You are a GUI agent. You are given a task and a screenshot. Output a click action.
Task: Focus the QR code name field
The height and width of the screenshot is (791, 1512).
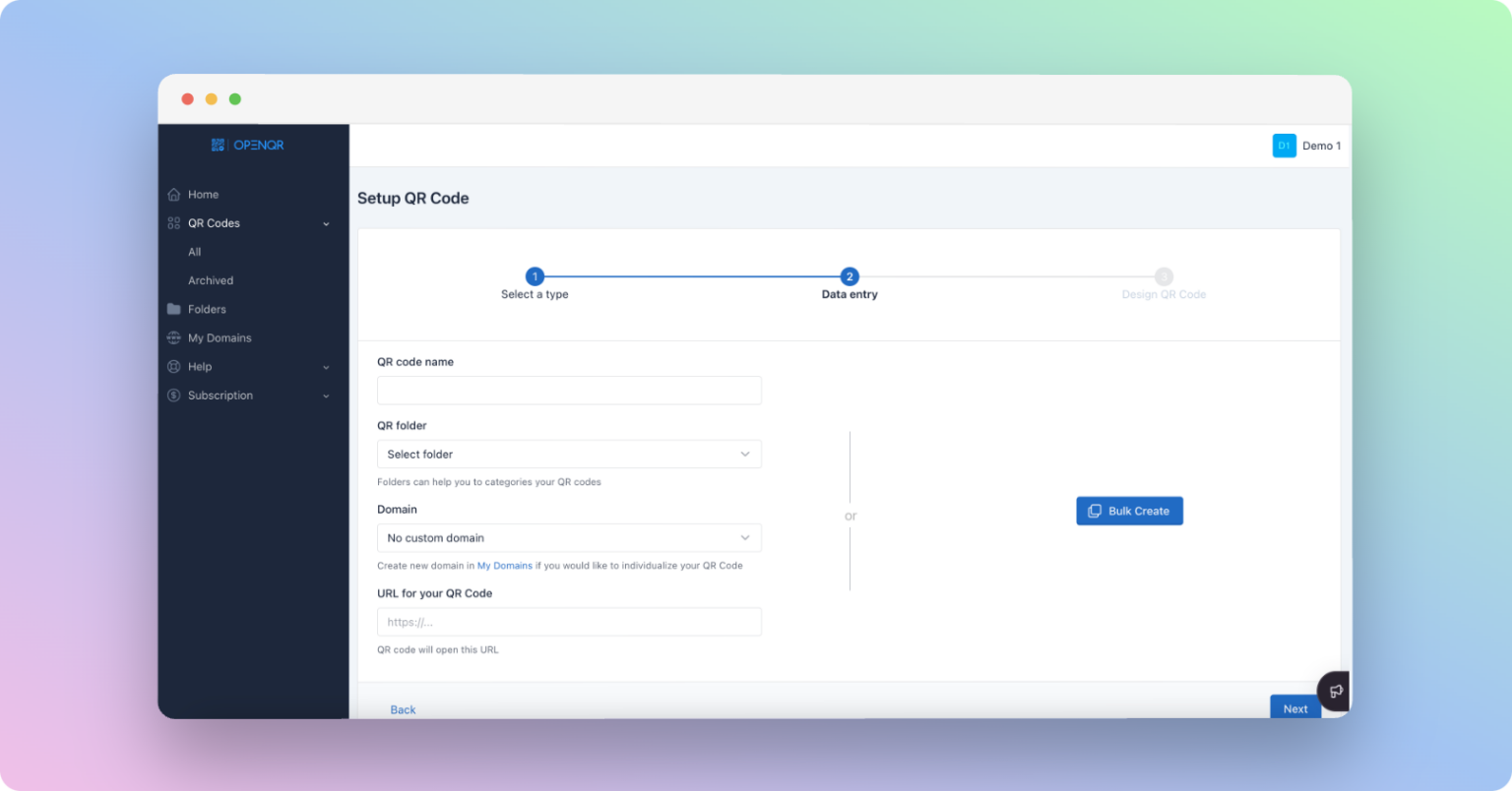point(569,391)
